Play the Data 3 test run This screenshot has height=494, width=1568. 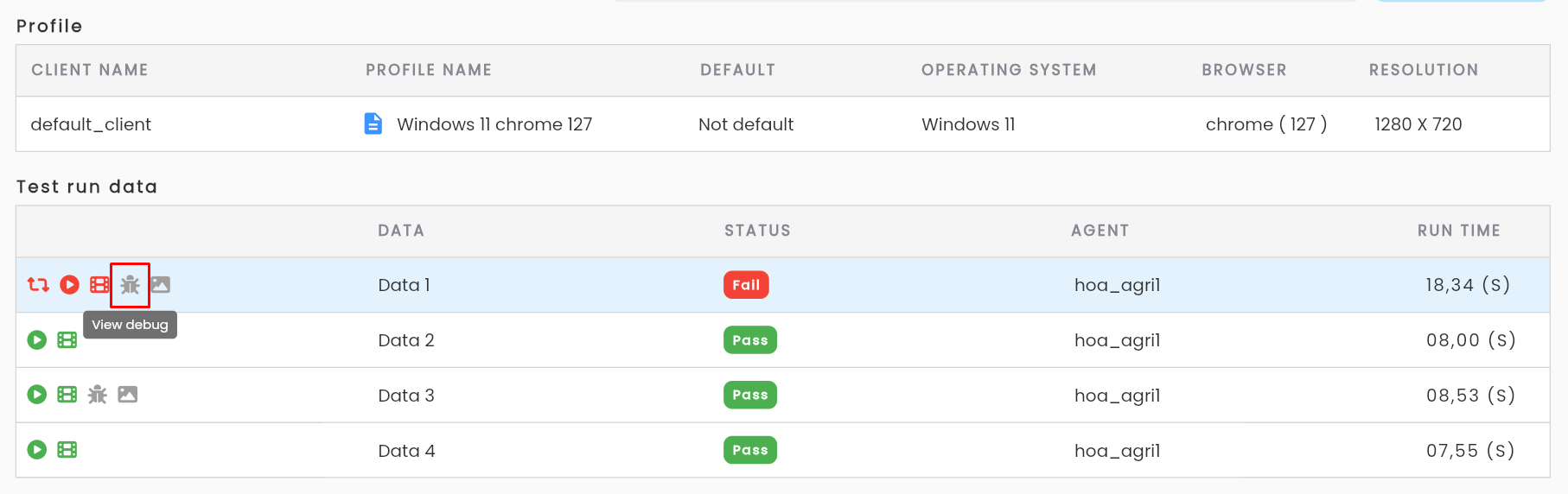click(36, 395)
